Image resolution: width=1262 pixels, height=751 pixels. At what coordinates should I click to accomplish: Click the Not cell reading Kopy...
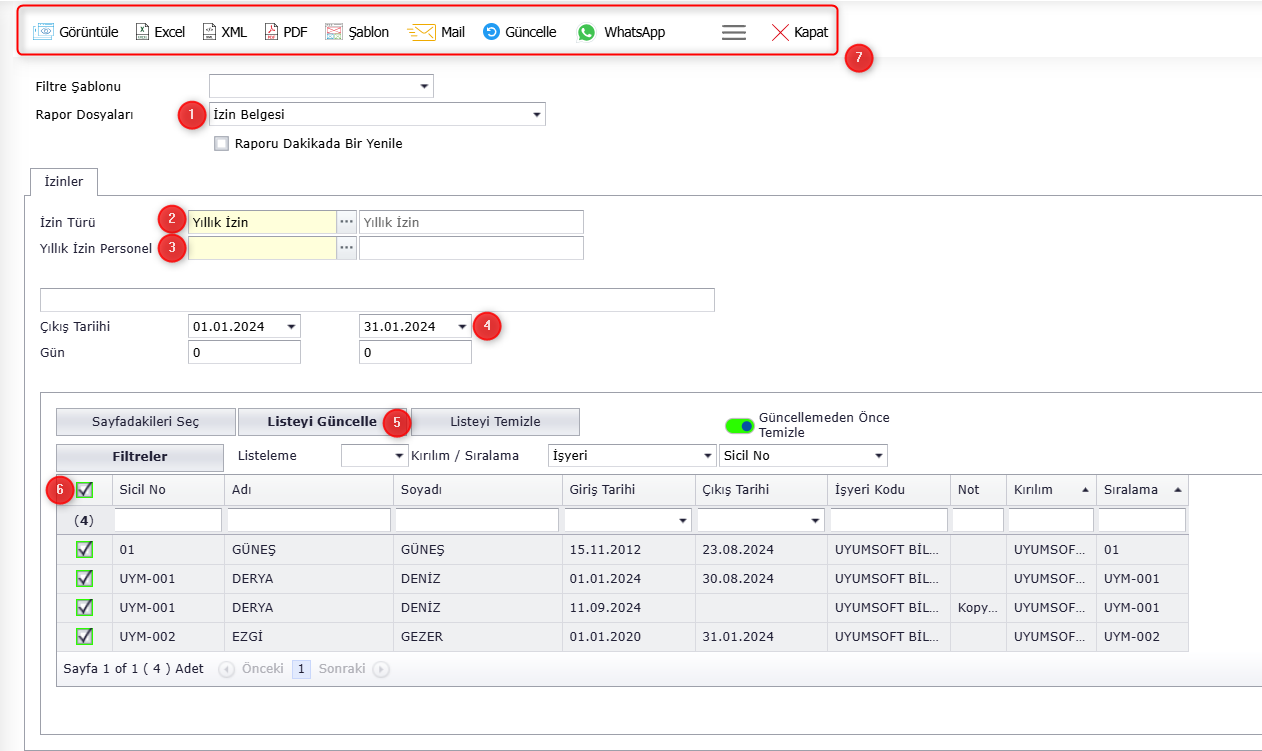coord(978,608)
